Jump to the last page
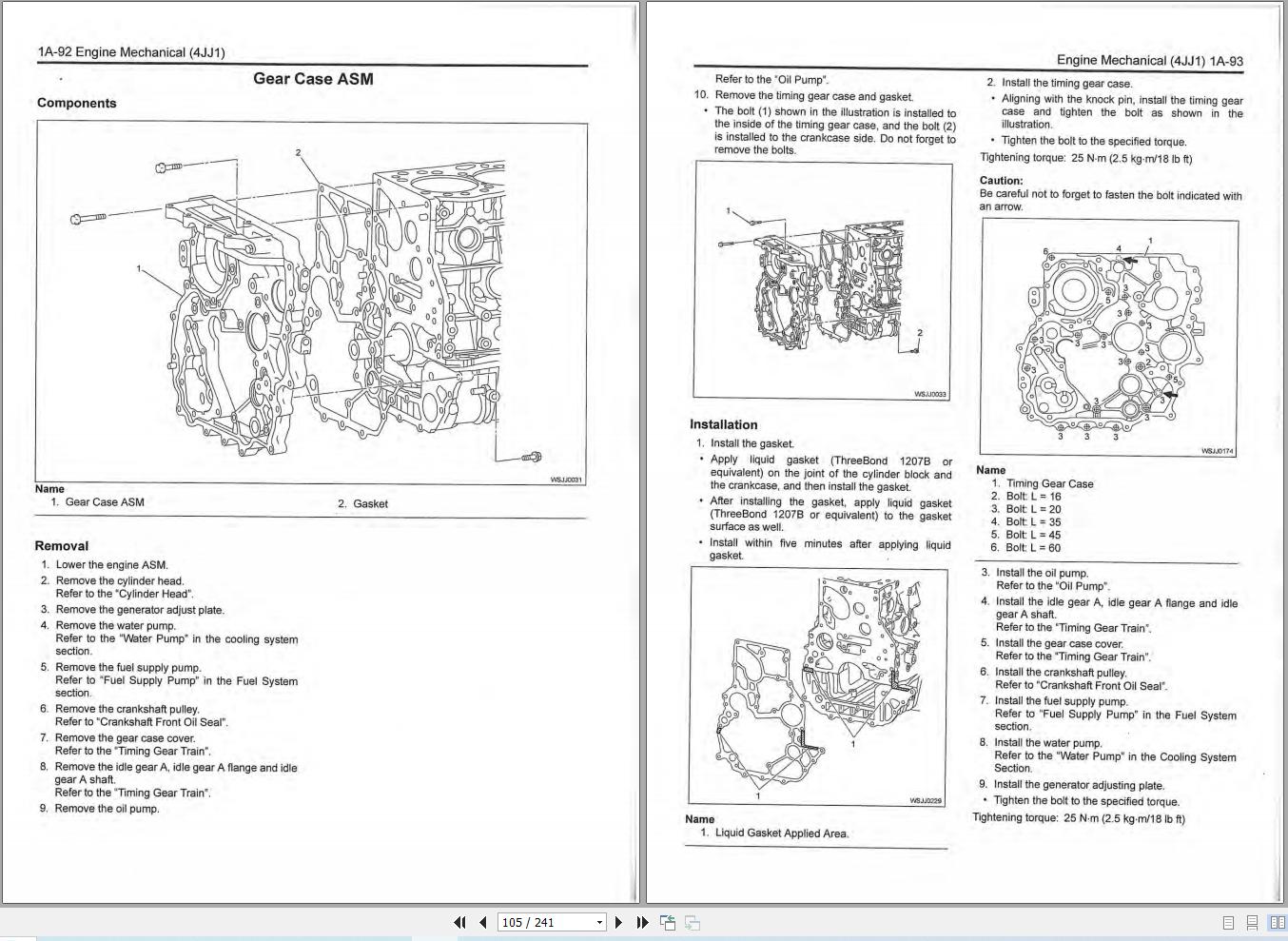 [x=642, y=922]
